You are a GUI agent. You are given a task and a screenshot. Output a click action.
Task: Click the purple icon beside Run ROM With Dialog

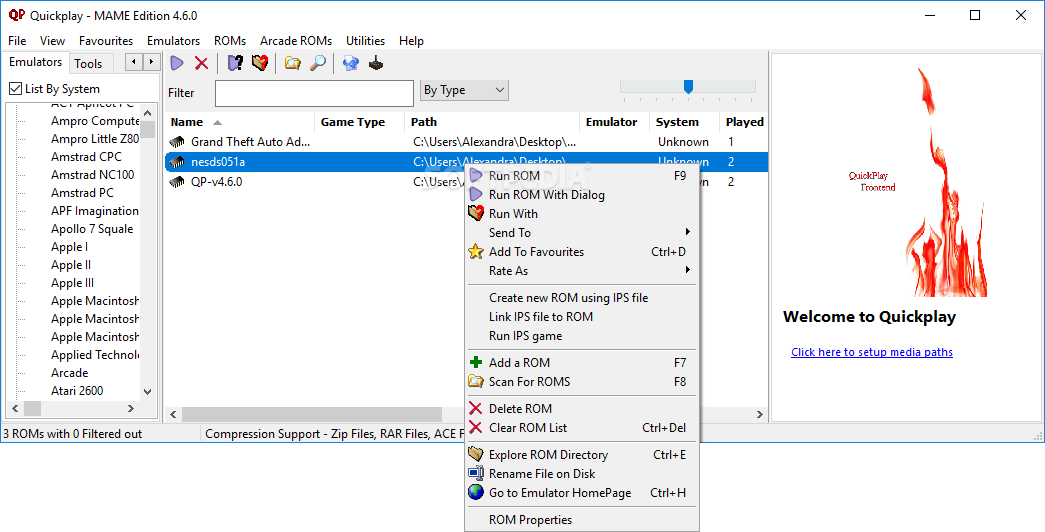point(476,195)
